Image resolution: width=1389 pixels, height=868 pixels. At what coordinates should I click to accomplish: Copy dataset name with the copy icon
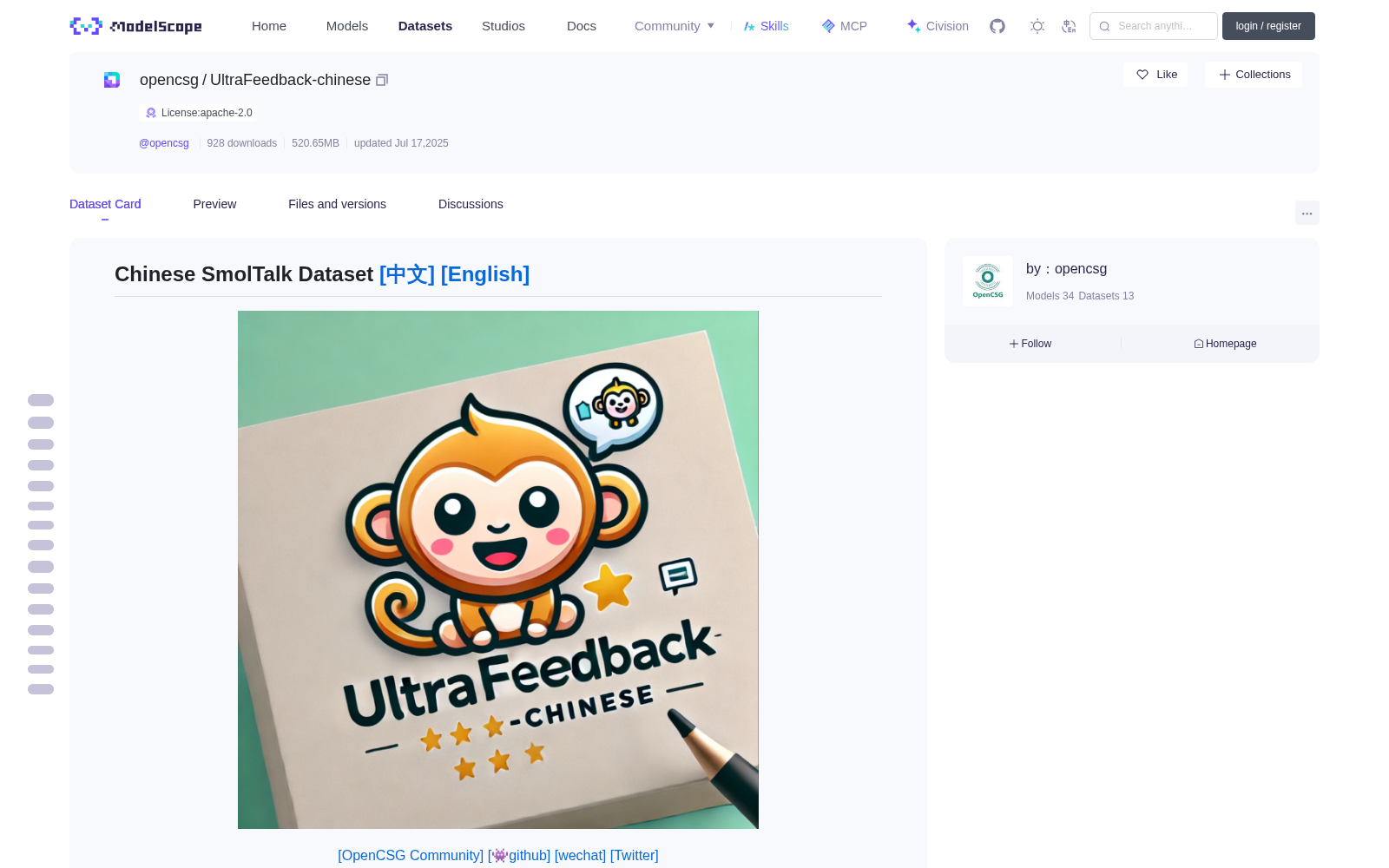click(x=382, y=80)
